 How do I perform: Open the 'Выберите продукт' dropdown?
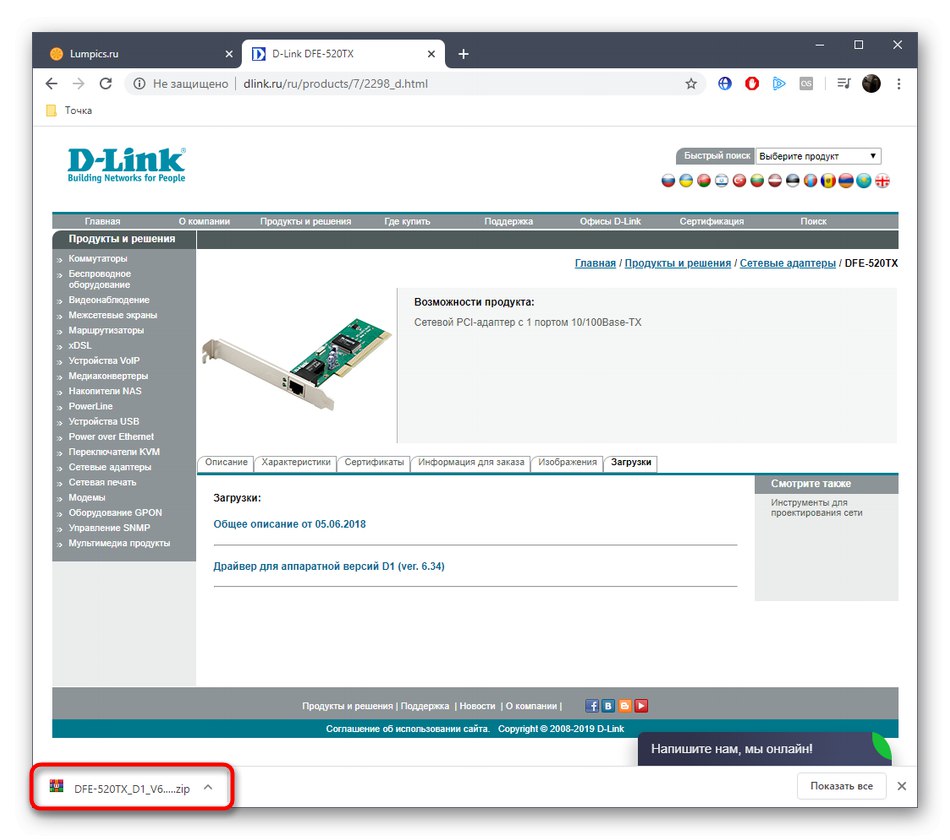coord(818,156)
